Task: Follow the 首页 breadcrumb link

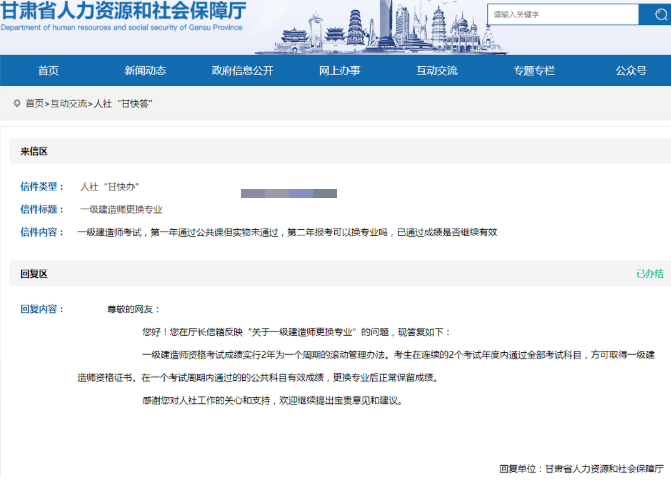Action: [35, 104]
